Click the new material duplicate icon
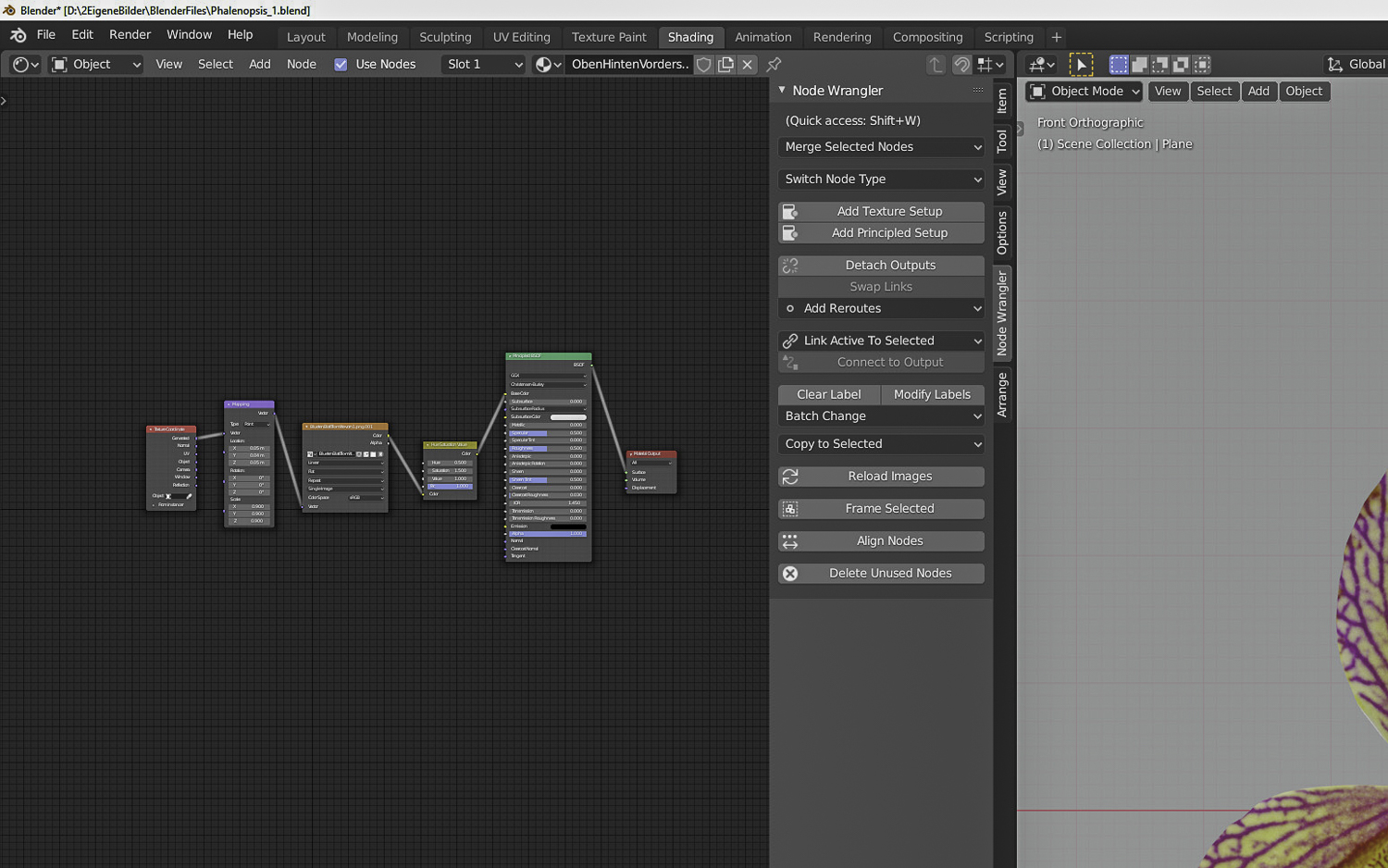The height and width of the screenshot is (868, 1388). coord(726,65)
